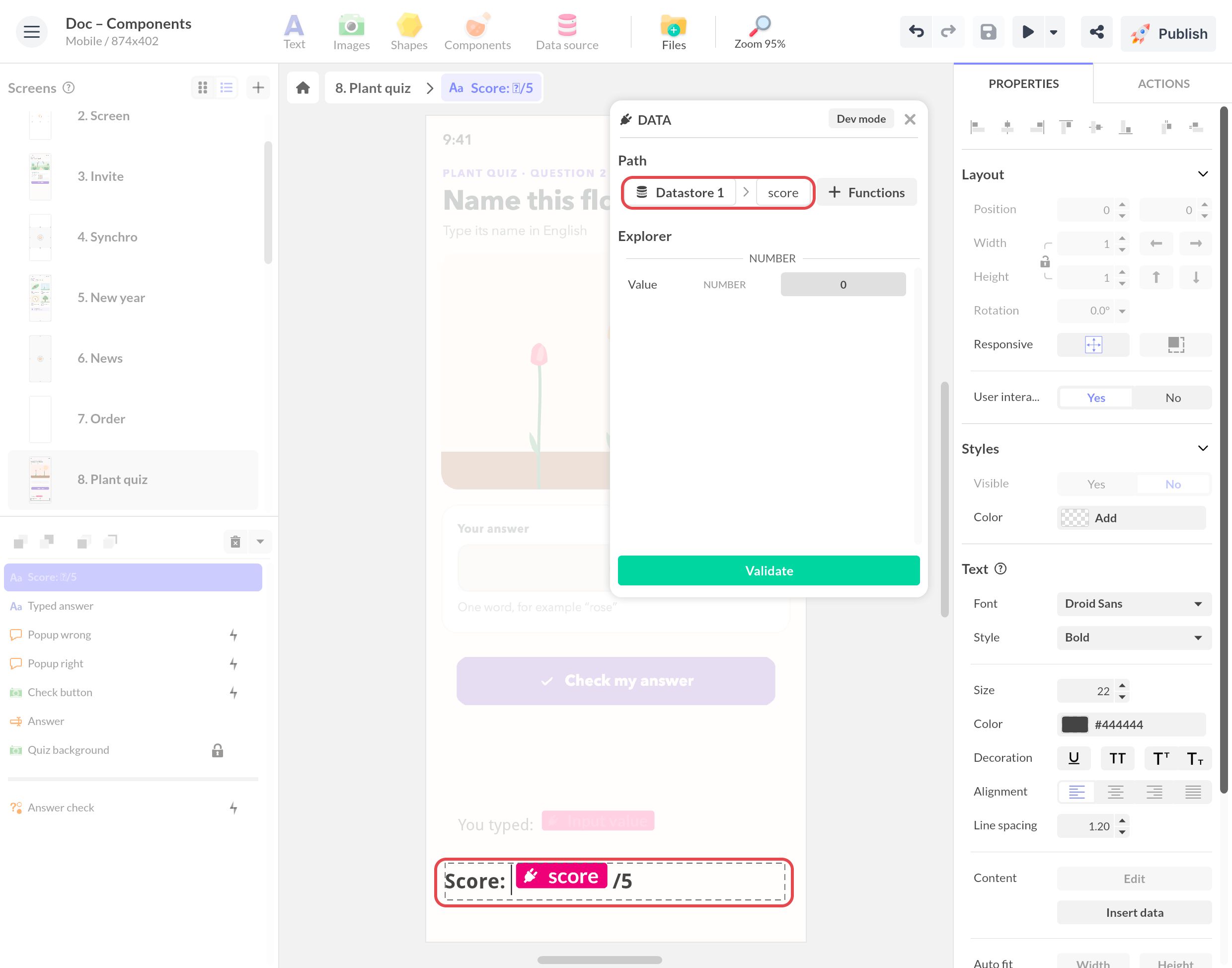The height and width of the screenshot is (968, 1232).
Task: Open the Font dropdown showing Droid Sans
Action: tap(1134, 604)
